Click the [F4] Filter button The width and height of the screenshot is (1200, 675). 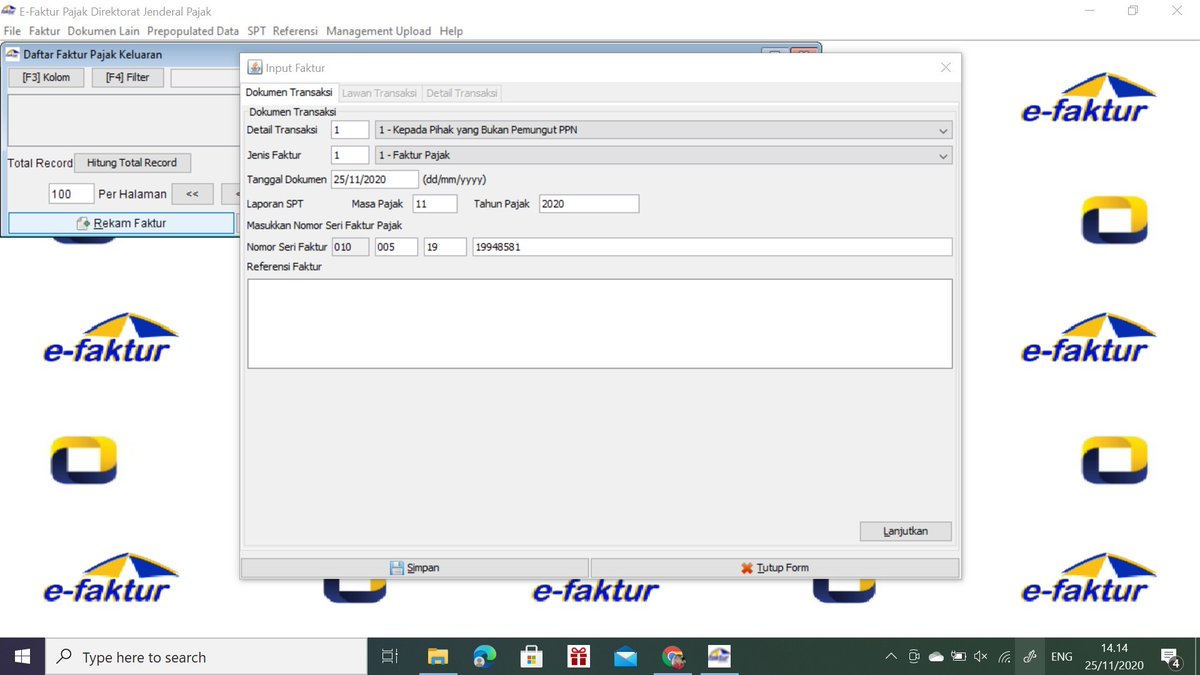[127, 77]
